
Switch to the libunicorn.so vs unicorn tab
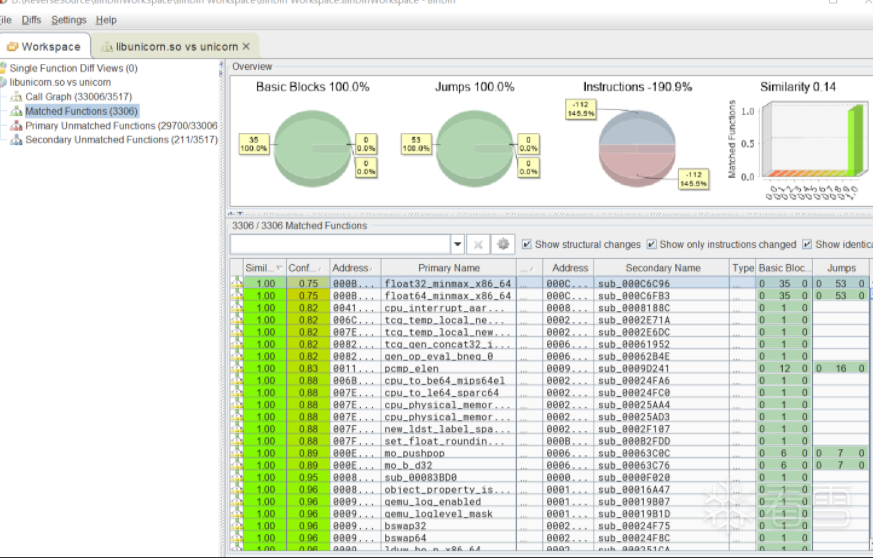click(x=176, y=47)
